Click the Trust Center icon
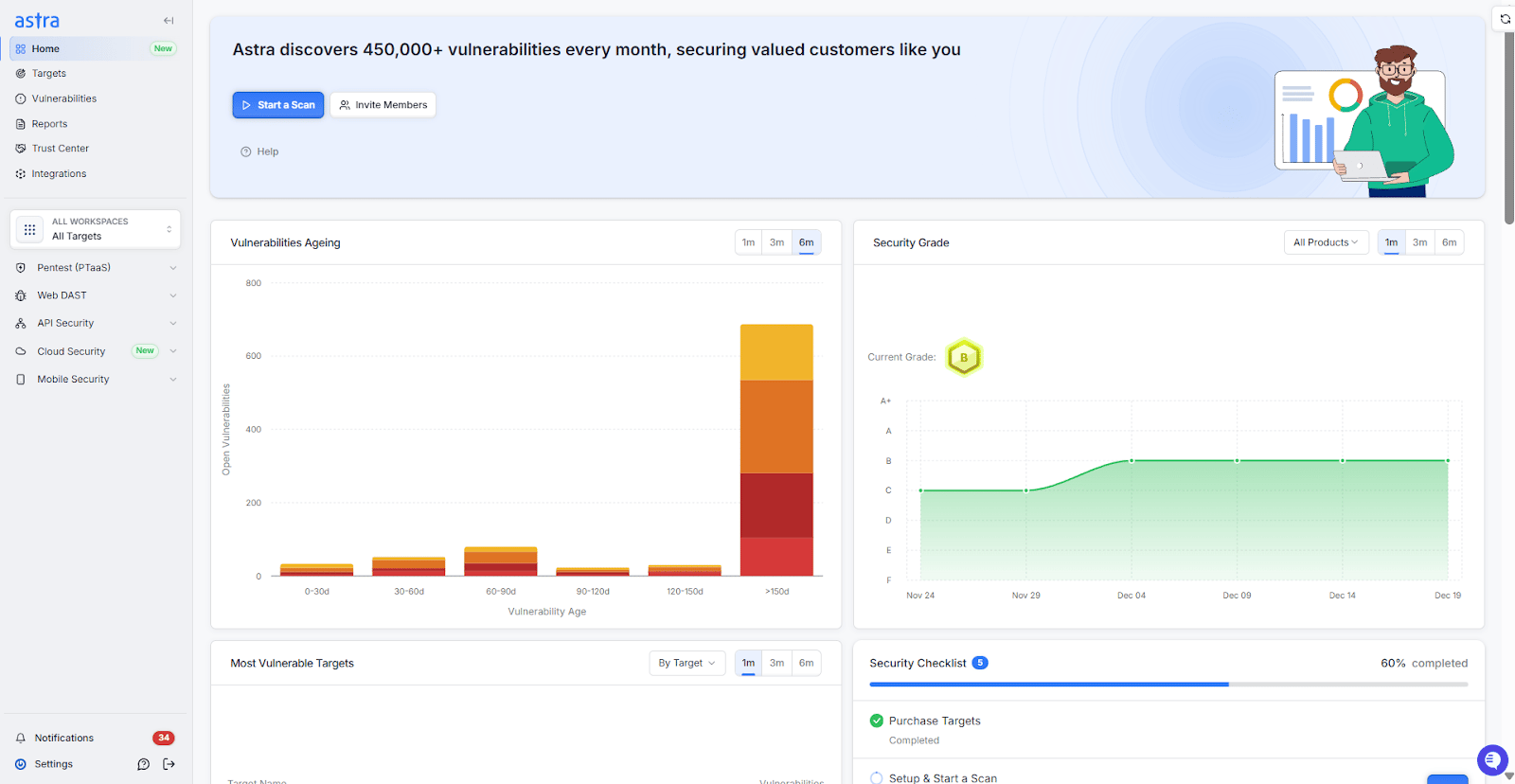This screenshot has width=1515, height=784. (21, 149)
